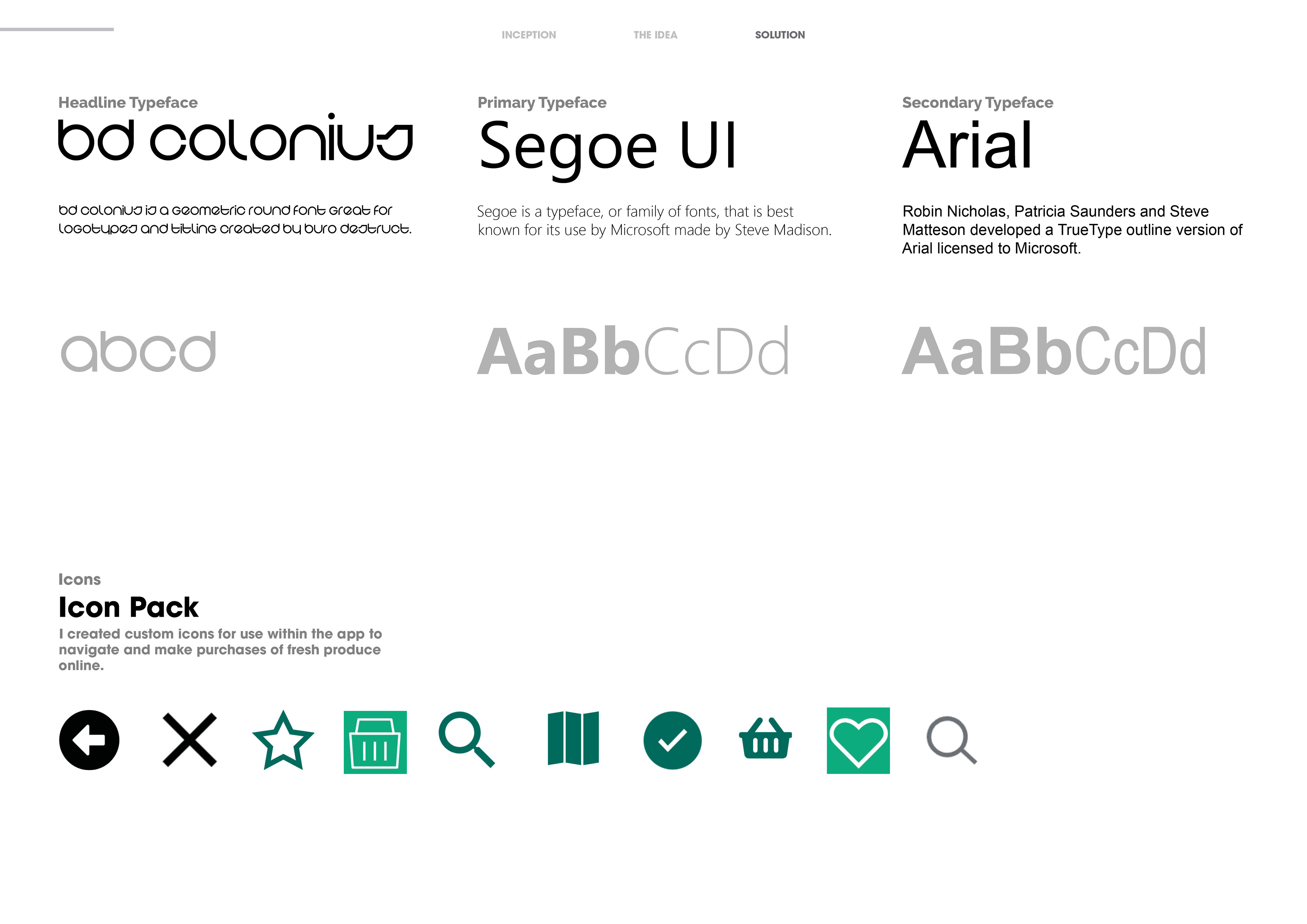
Task: Click the 'Secondary Typeface' label
Action: (978, 103)
